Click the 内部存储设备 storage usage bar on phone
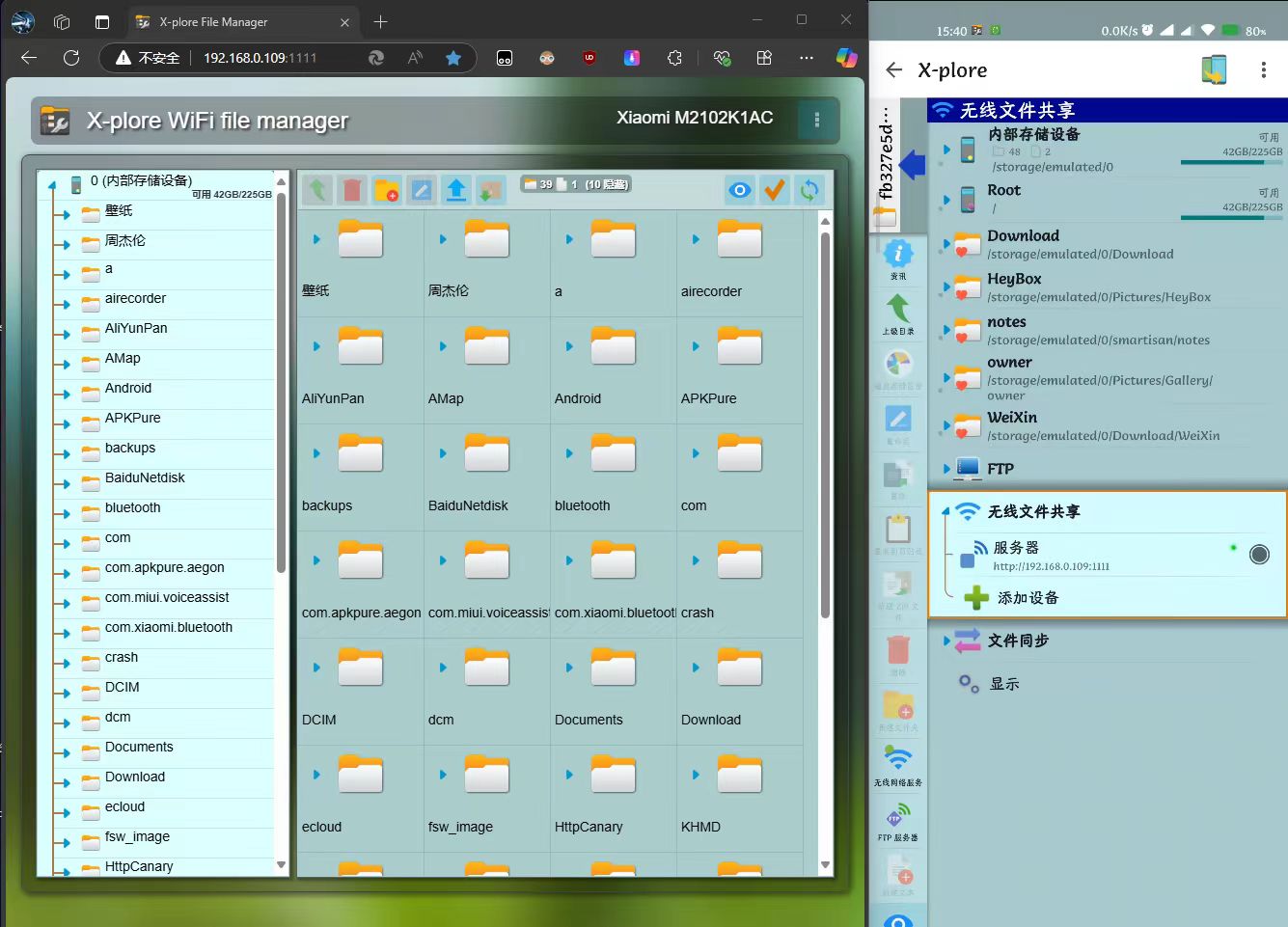This screenshot has width=1288, height=927. point(1232,162)
